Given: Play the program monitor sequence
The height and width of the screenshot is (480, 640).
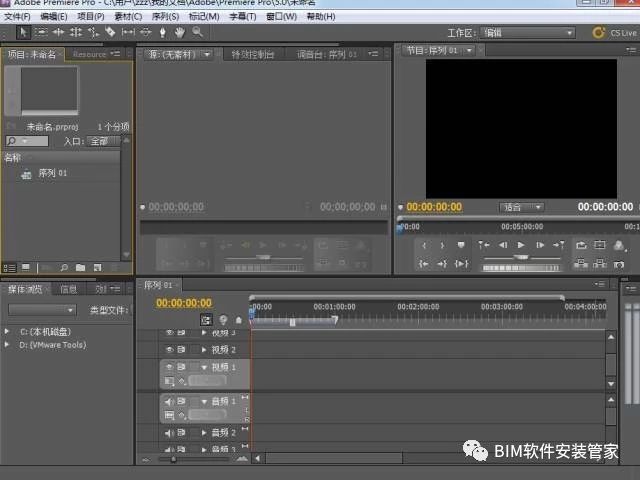Looking at the screenshot, I should tap(521, 245).
